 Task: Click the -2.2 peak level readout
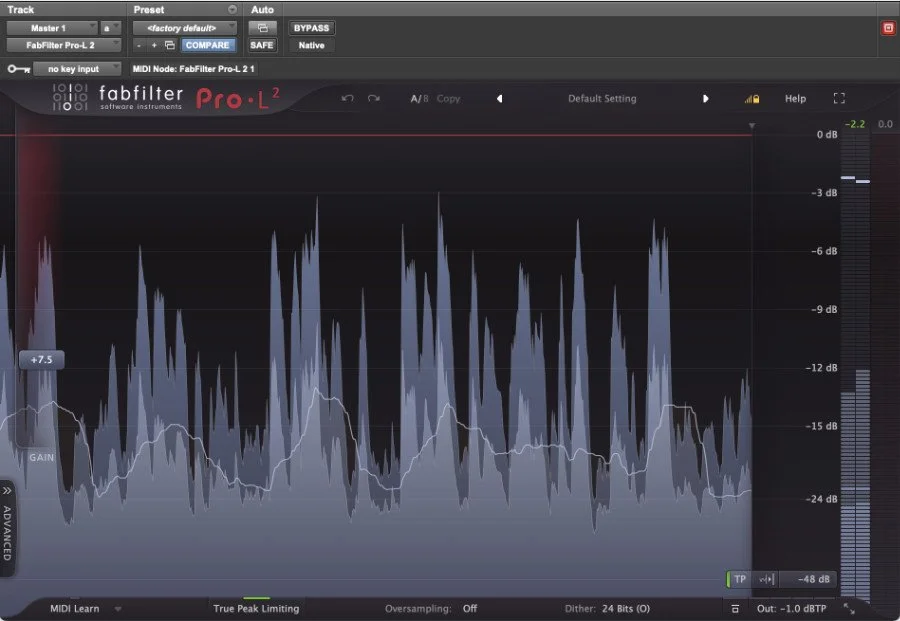(855, 124)
